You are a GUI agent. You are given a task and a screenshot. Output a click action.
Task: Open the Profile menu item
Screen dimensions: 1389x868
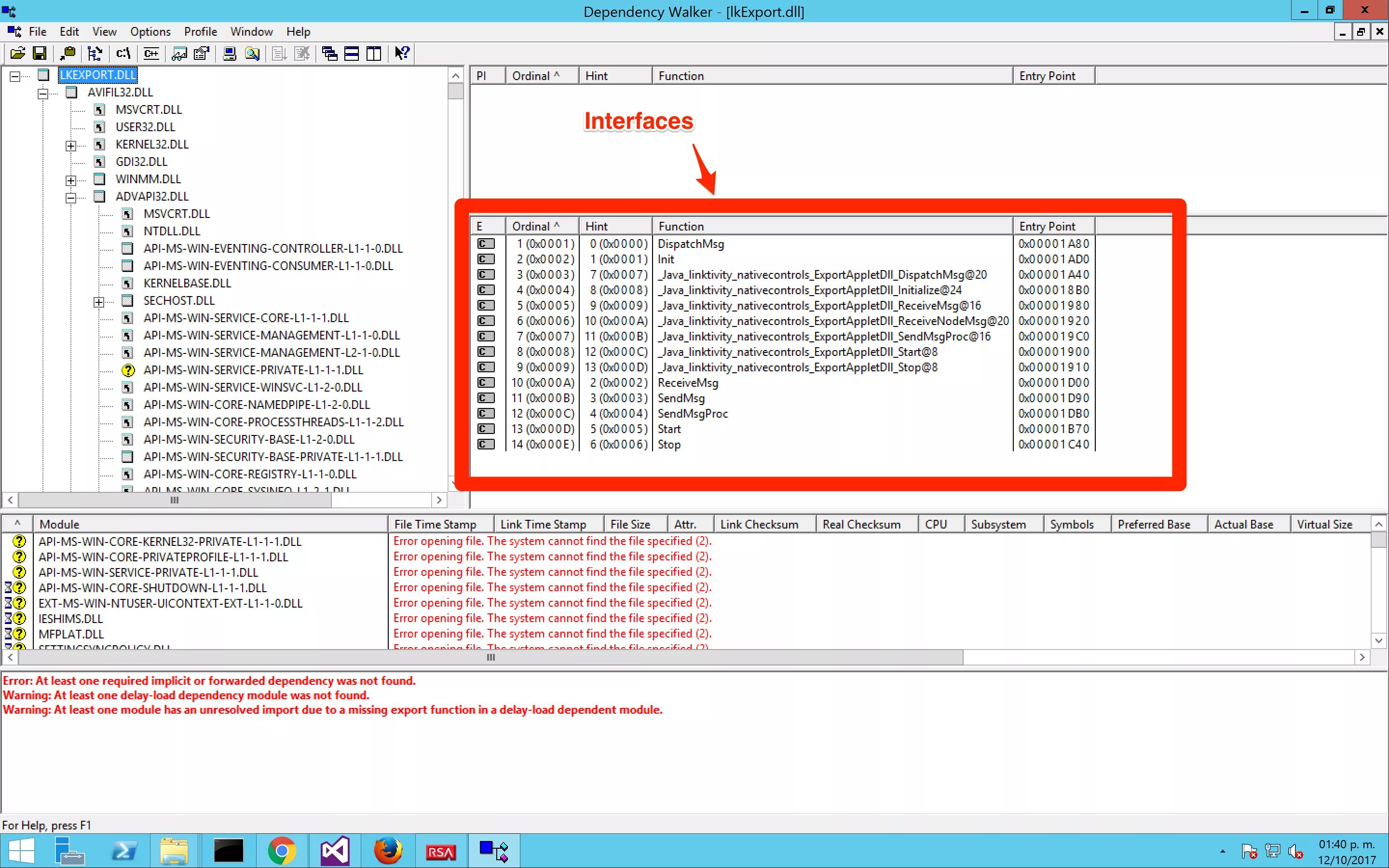tap(200, 31)
